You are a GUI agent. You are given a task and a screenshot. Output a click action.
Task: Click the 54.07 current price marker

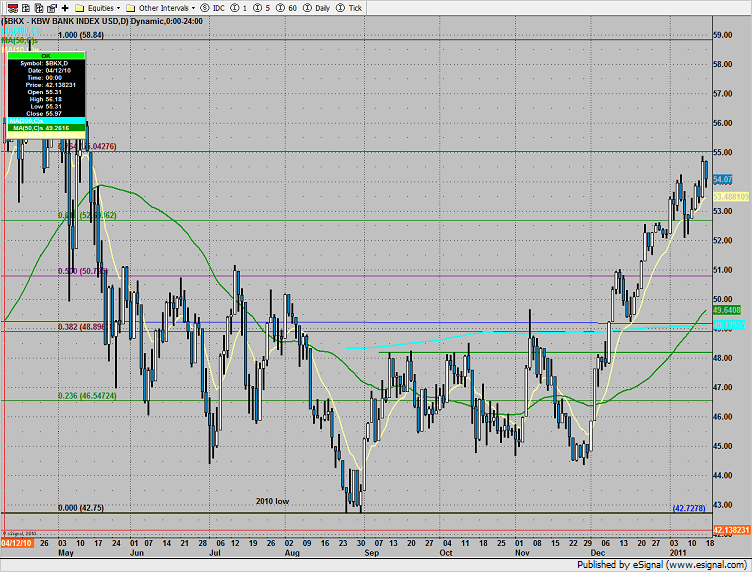pos(722,179)
